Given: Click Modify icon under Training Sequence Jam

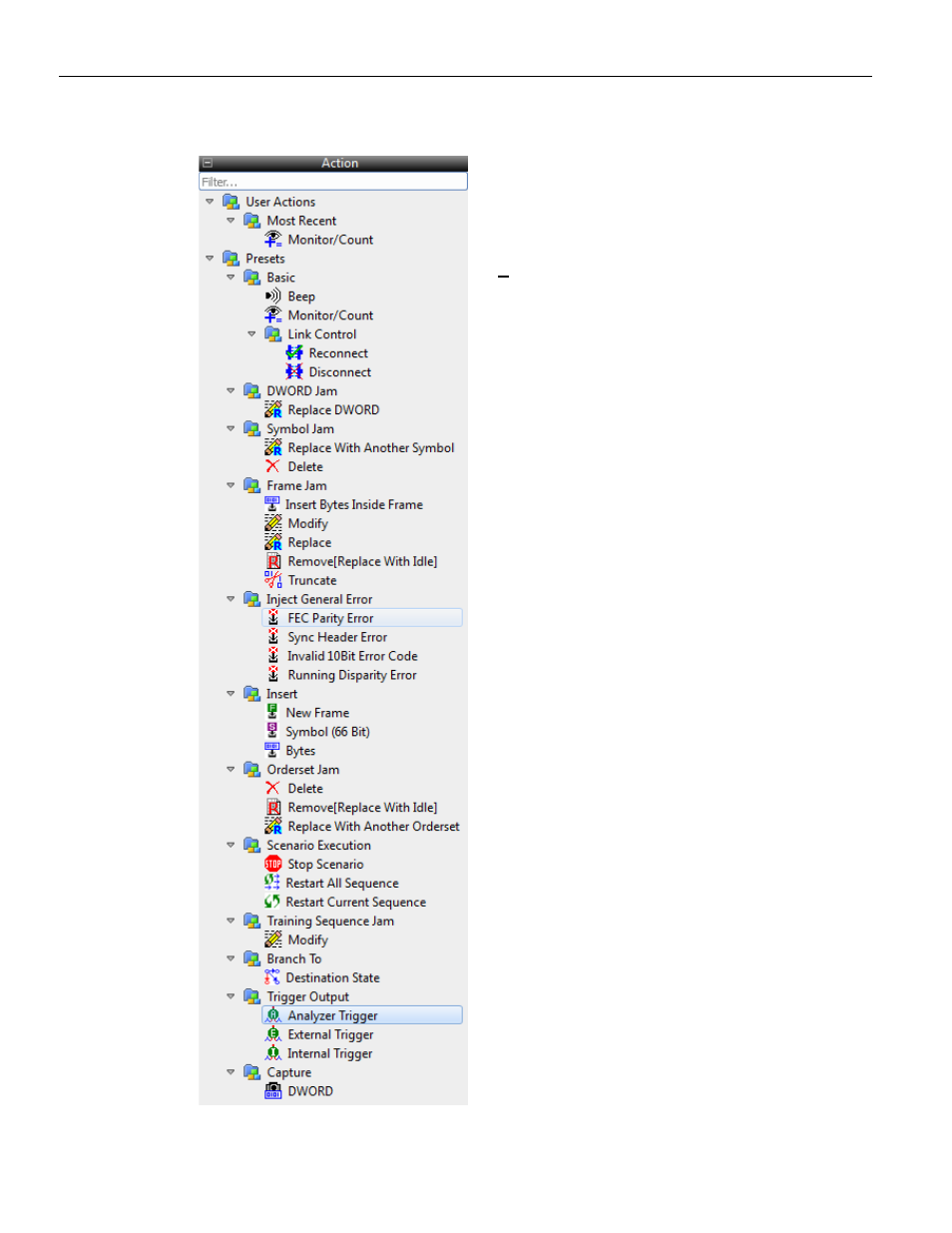Looking at the screenshot, I should click(x=272, y=940).
